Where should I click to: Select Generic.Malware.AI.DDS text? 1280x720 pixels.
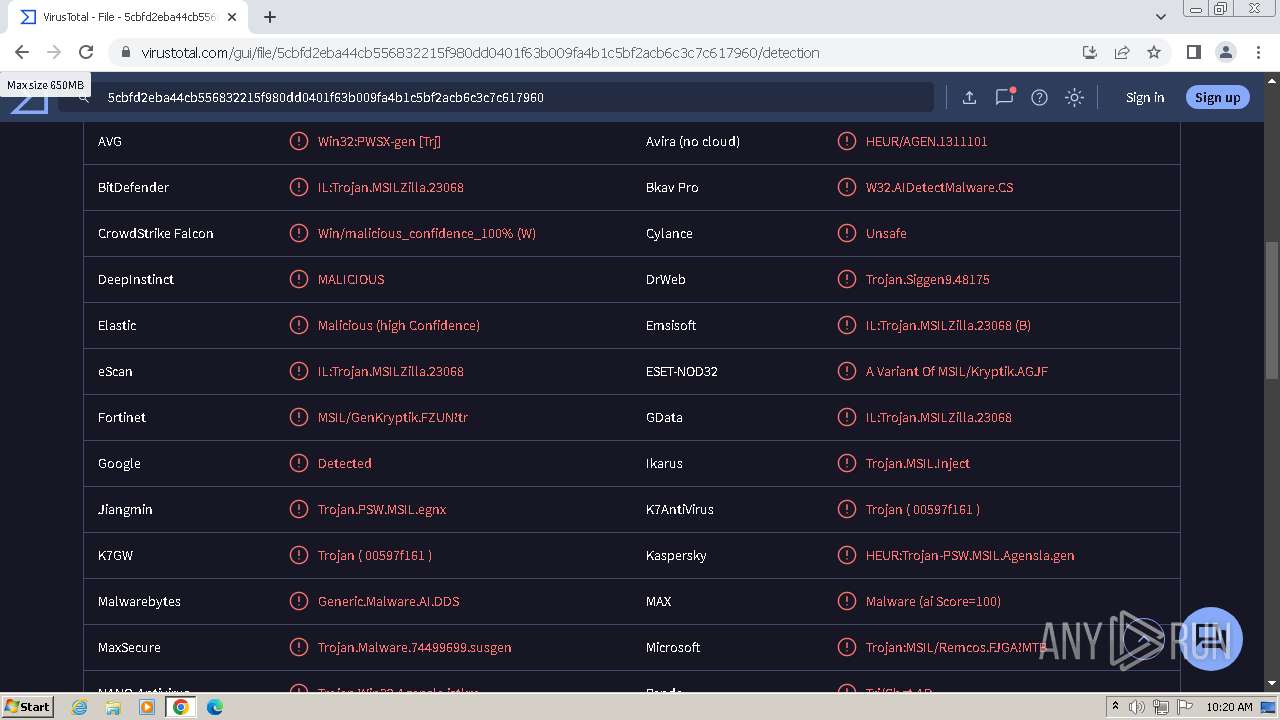(x=389, y=601)
